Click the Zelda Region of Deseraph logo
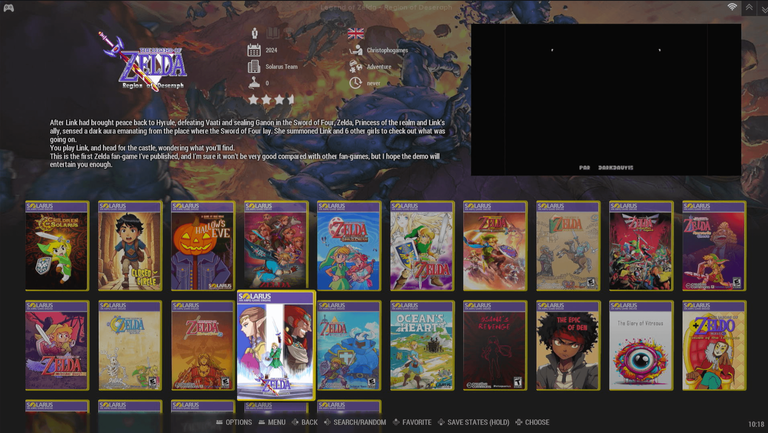This screenshot has width=768, height=433. pyautogui.click(x=145, y=62)
